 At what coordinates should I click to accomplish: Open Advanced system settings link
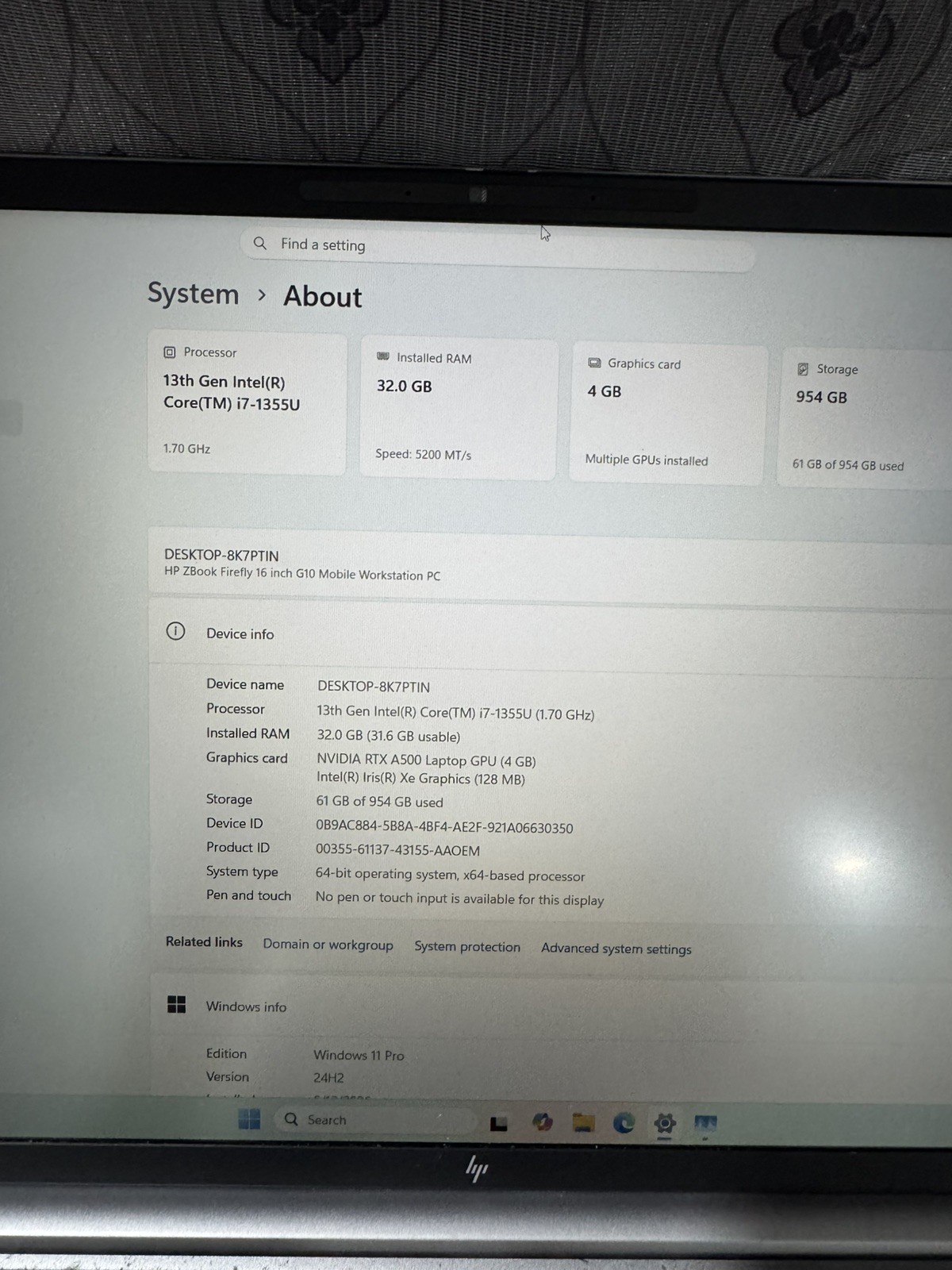(616, 949)
